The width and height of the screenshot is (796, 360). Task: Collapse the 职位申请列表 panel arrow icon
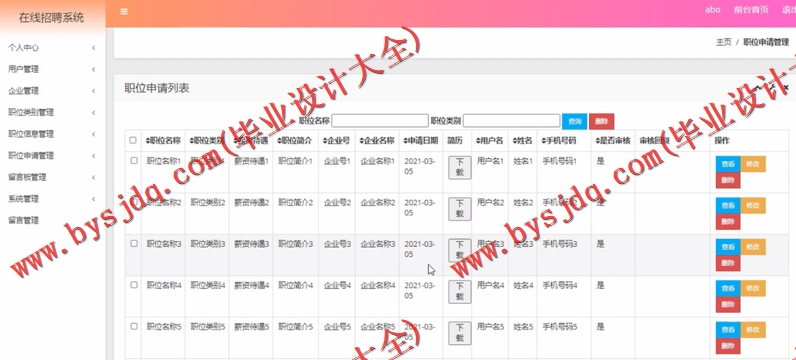click(x=758, y=87)
